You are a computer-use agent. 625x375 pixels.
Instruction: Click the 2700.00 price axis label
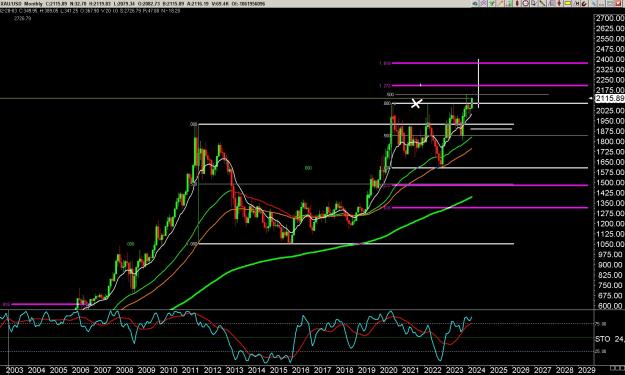pyautogui.click(x=610, y=18)
